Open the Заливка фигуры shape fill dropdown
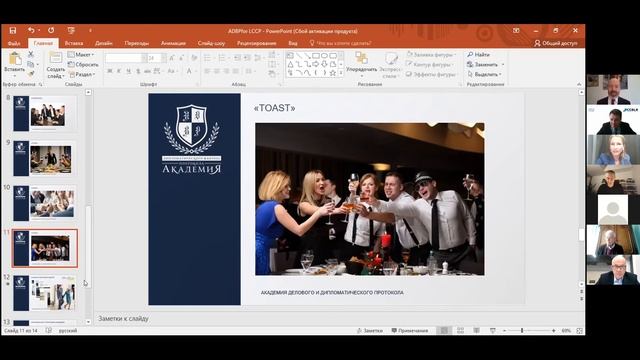This screenshot has height=360, width=640. 431,54
